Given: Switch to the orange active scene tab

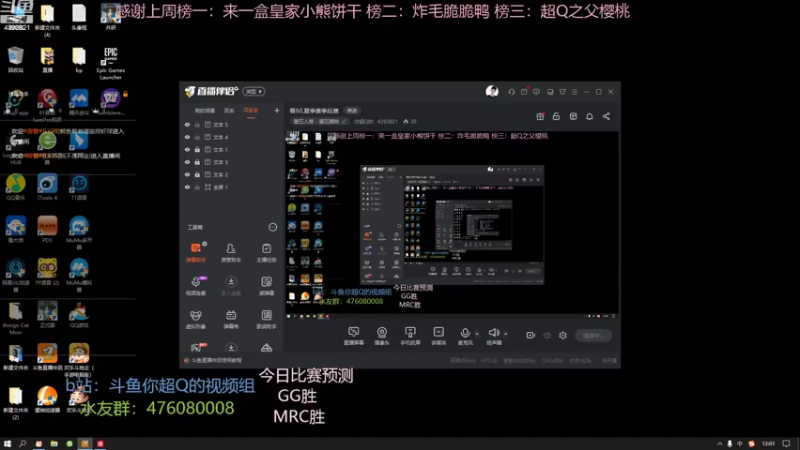Looking at the screenshot, I should tap(251, 110).
